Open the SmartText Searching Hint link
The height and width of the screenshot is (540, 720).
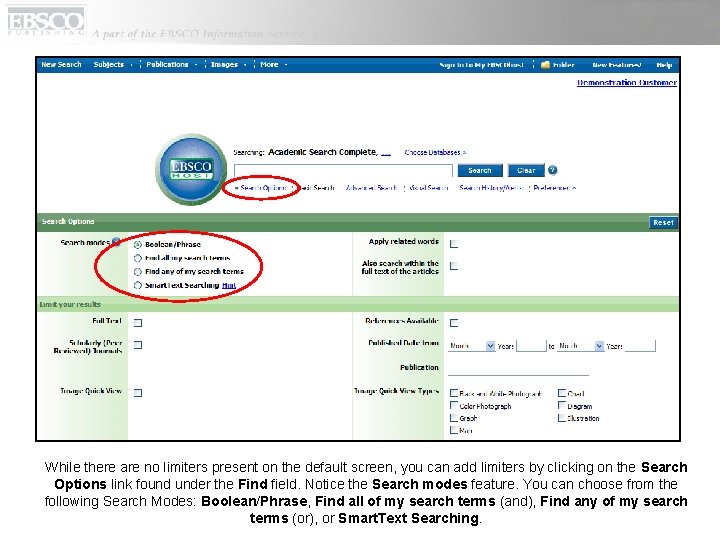229,286
